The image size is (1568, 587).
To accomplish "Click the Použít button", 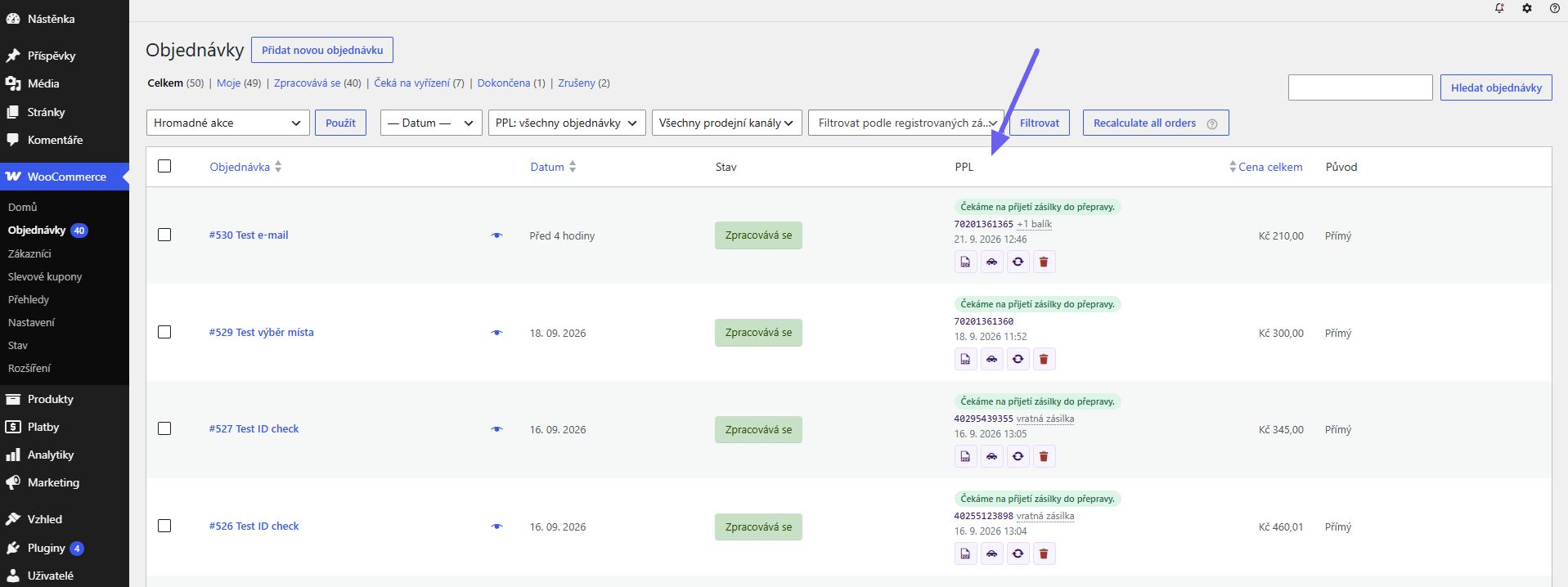I will 340,123.
